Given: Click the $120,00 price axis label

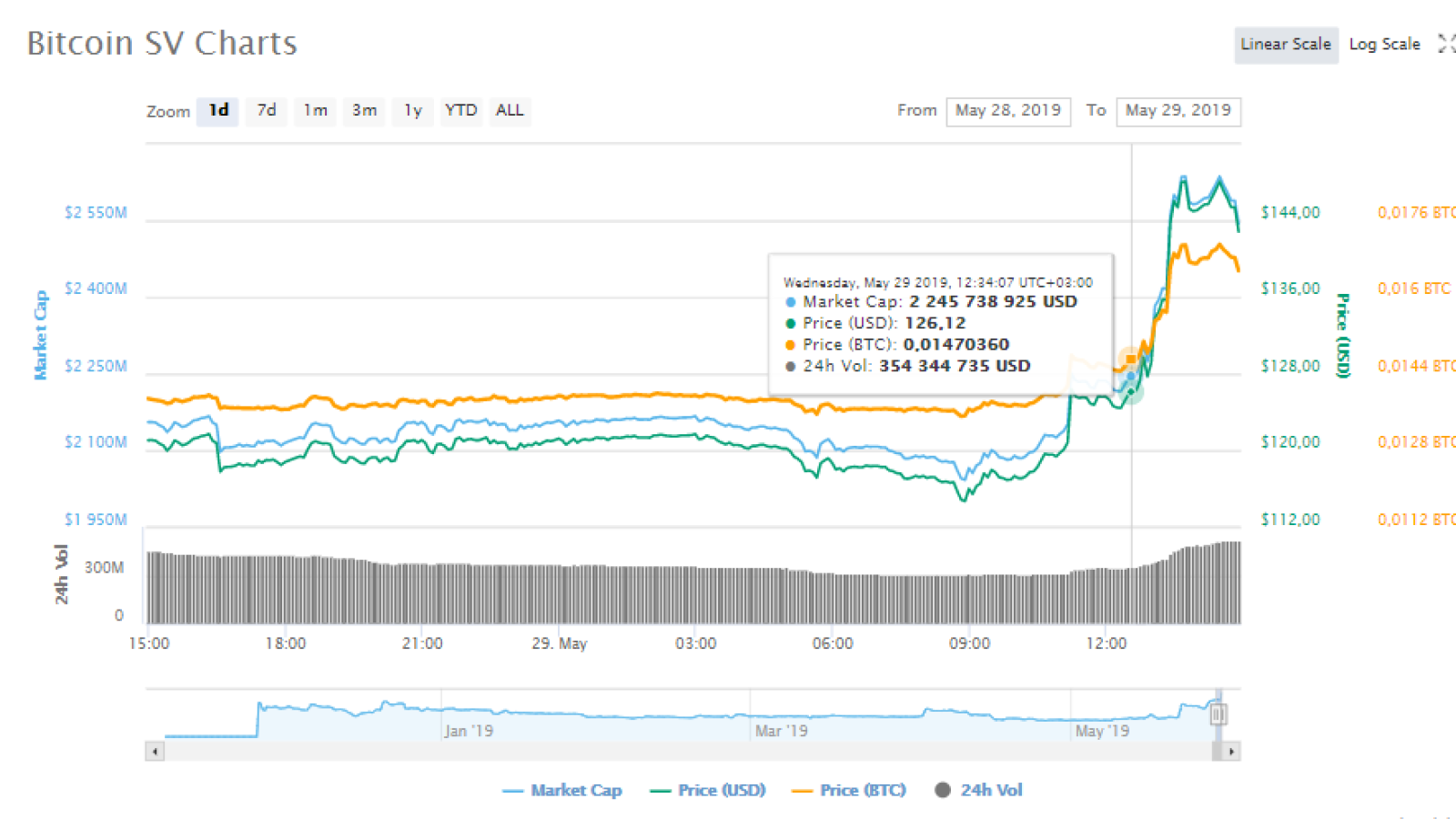Looking at the screenshot, I should [x=1290, y=442].
